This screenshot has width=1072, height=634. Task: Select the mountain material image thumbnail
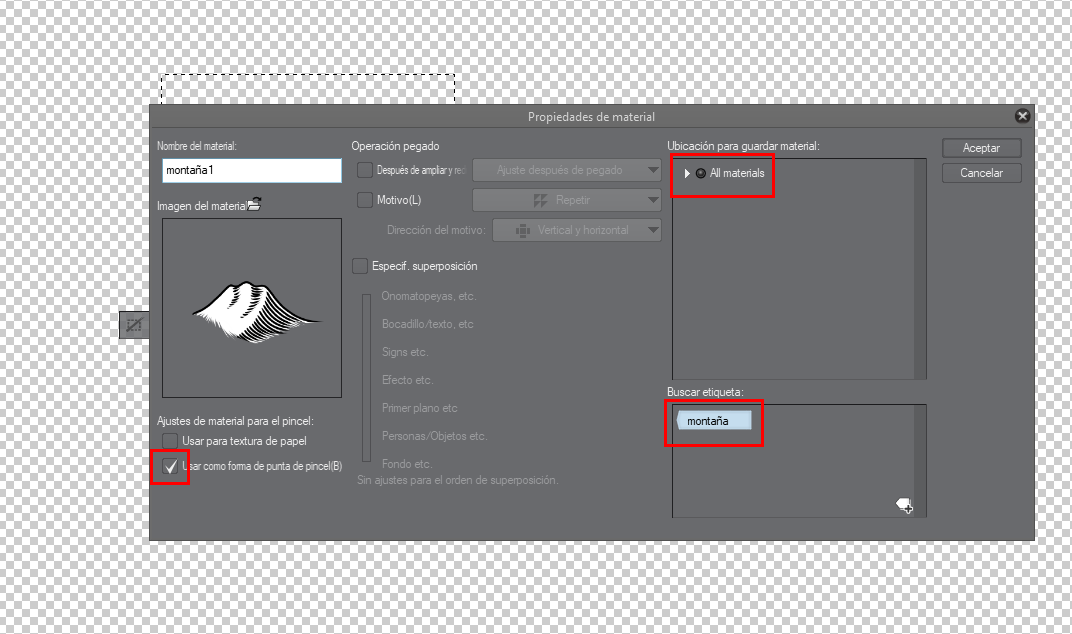click(x=252, y=308)
